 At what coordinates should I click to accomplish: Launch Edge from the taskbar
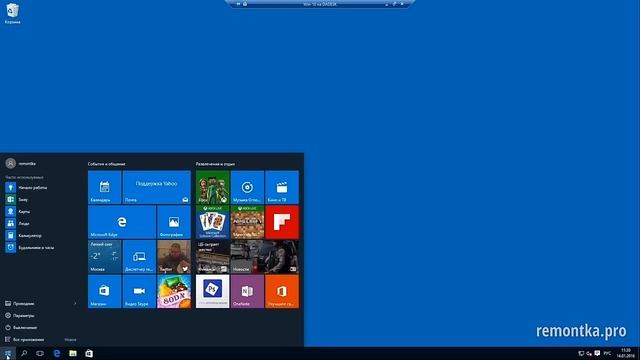click(57, 353)
